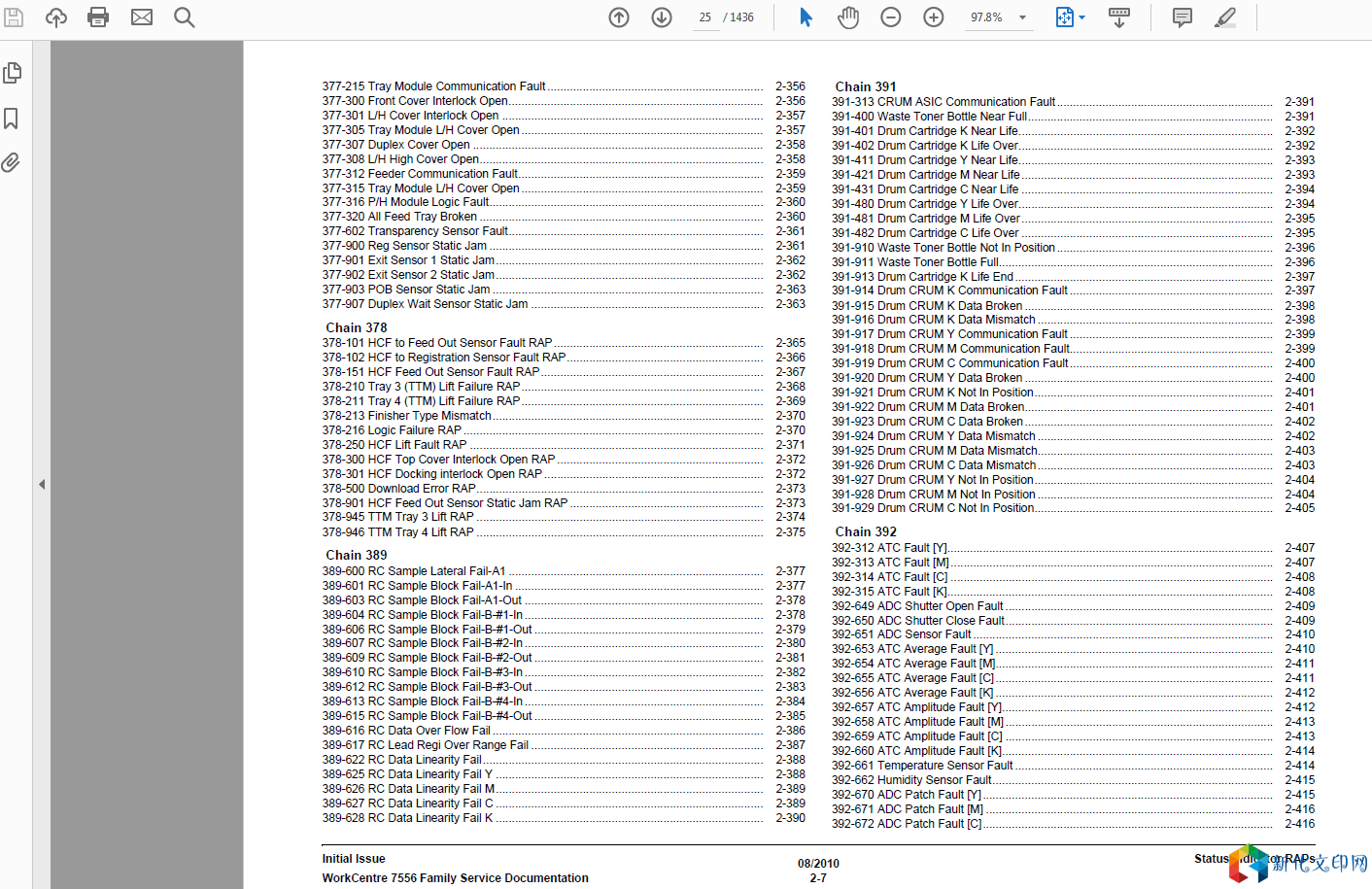Click the Save file icon

click(x=14, y=17)
